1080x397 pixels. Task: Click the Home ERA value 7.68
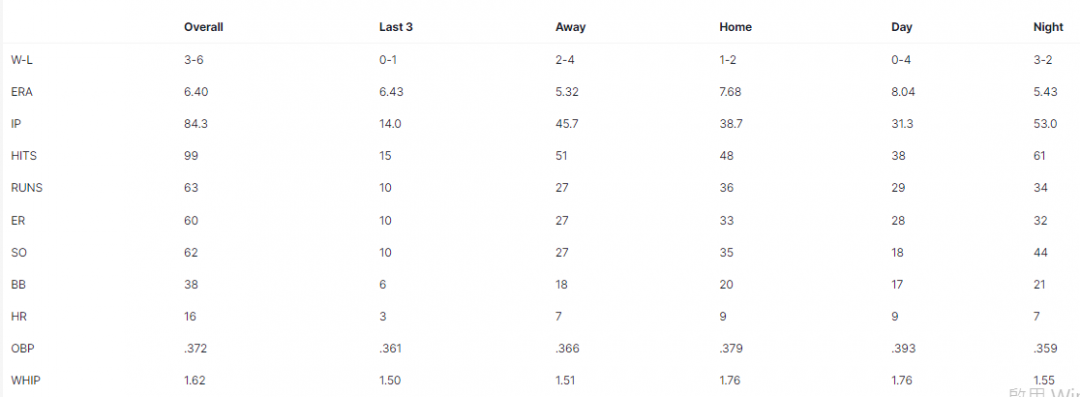click(730, 92)
